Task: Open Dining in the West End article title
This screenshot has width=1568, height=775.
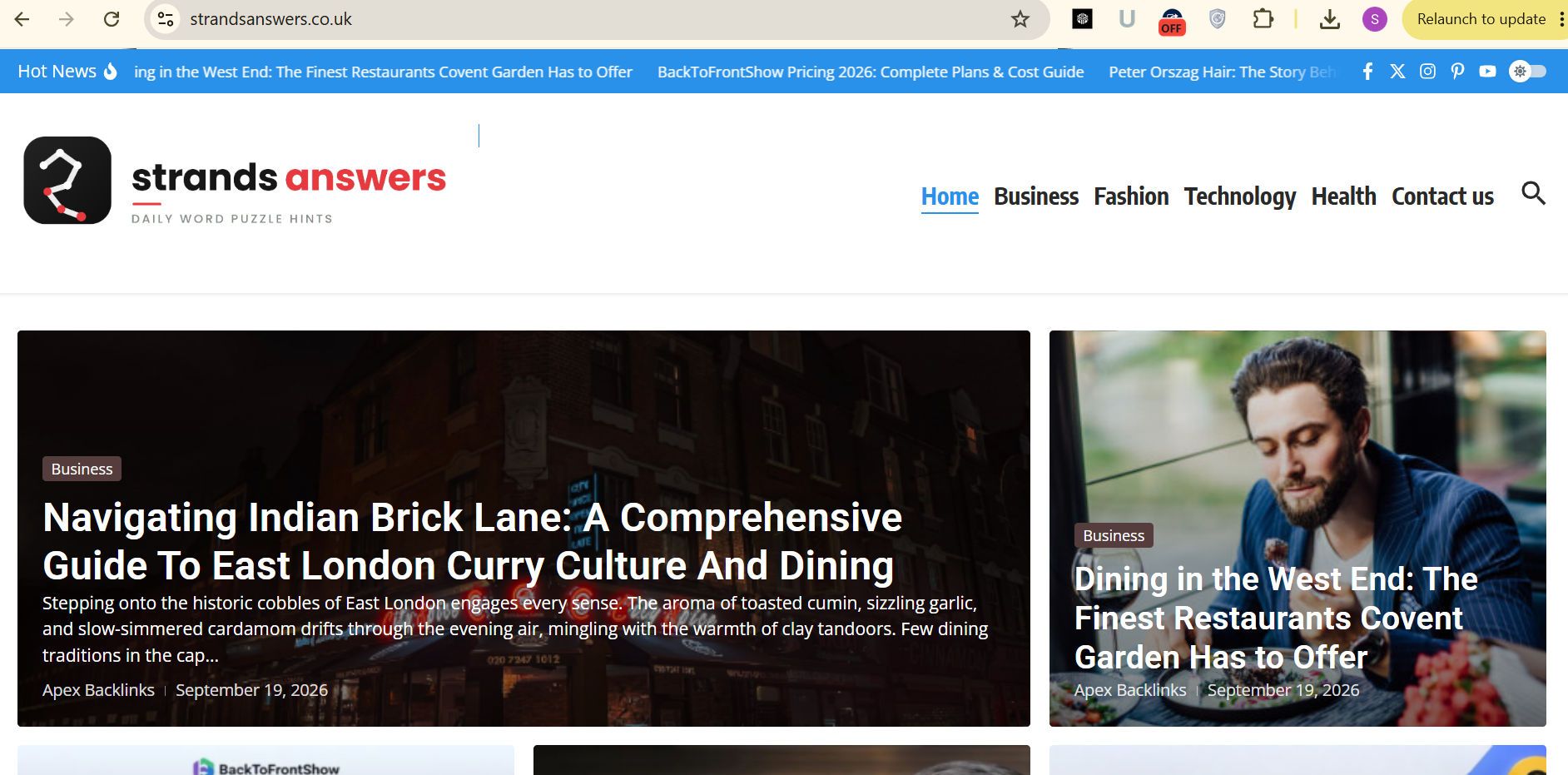Action: pyautogui.click(x=1276, y=618)
